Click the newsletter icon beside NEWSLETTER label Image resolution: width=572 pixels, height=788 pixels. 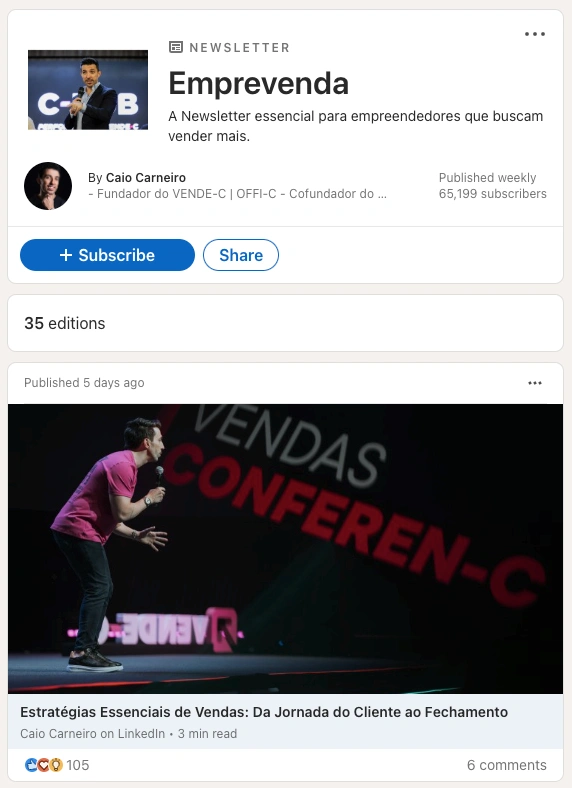[176, 47]
